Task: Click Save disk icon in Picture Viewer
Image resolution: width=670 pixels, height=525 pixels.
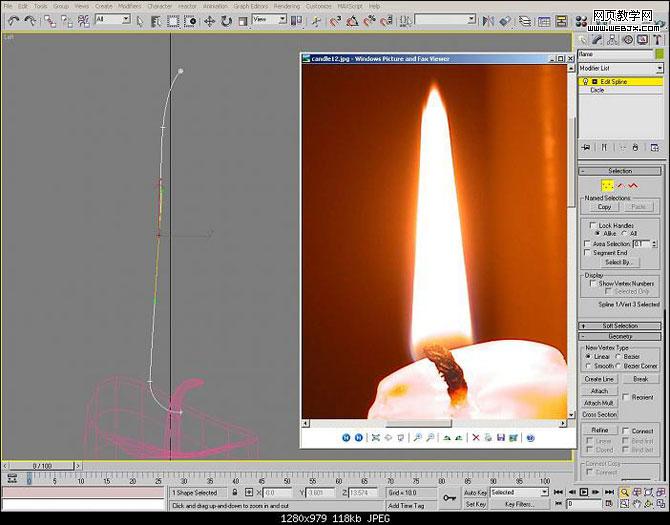Action: [501, 437]
